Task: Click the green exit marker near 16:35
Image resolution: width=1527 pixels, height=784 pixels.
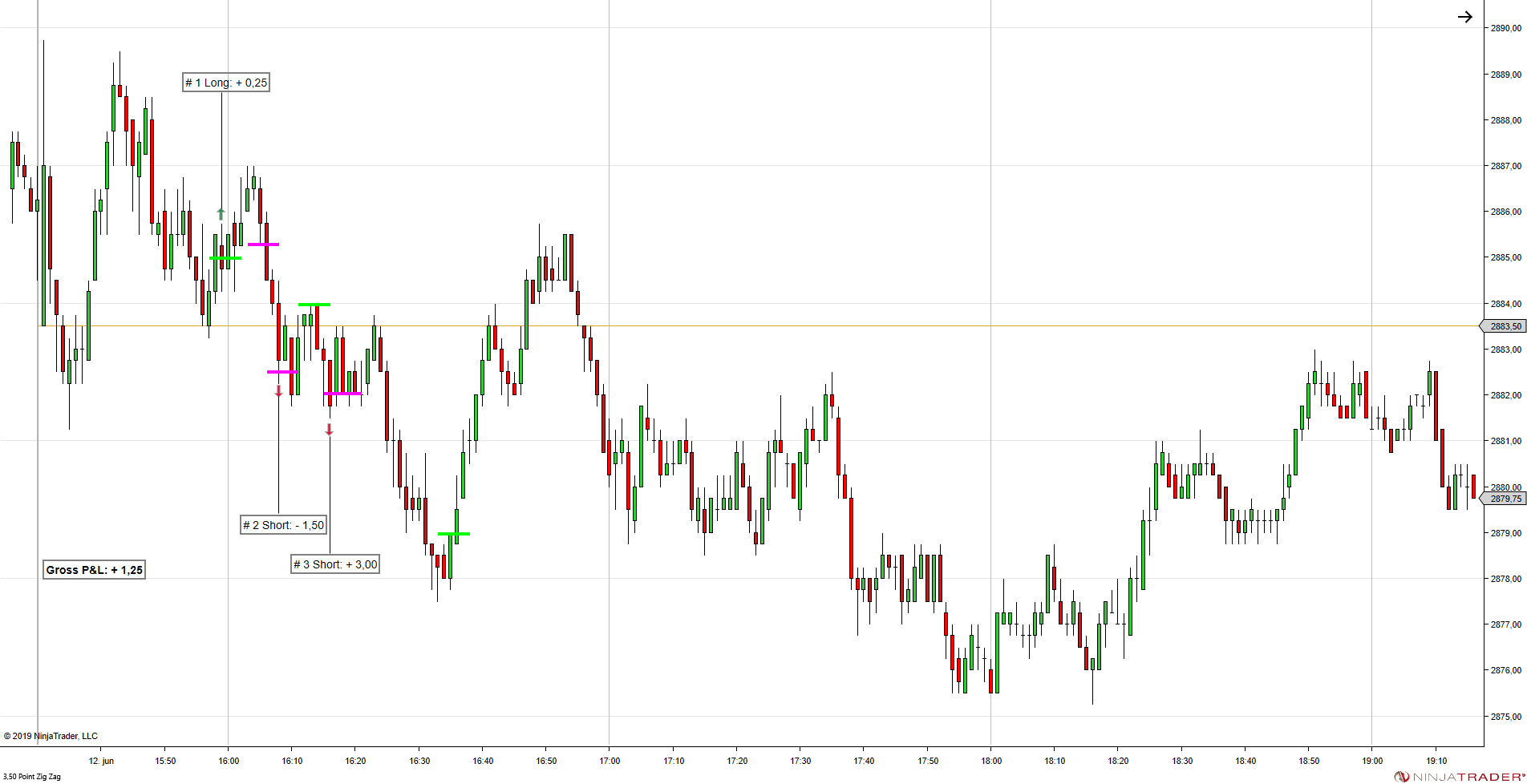Action: tap(454, 533)
